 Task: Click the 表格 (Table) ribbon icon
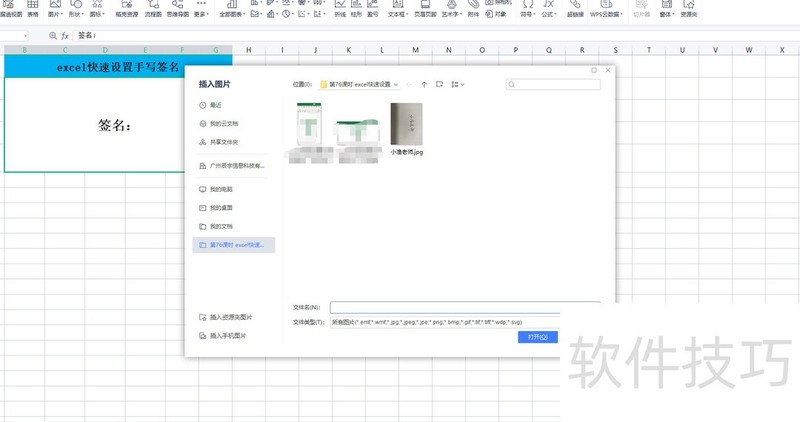pyautogui.click(x=33, y=8)
